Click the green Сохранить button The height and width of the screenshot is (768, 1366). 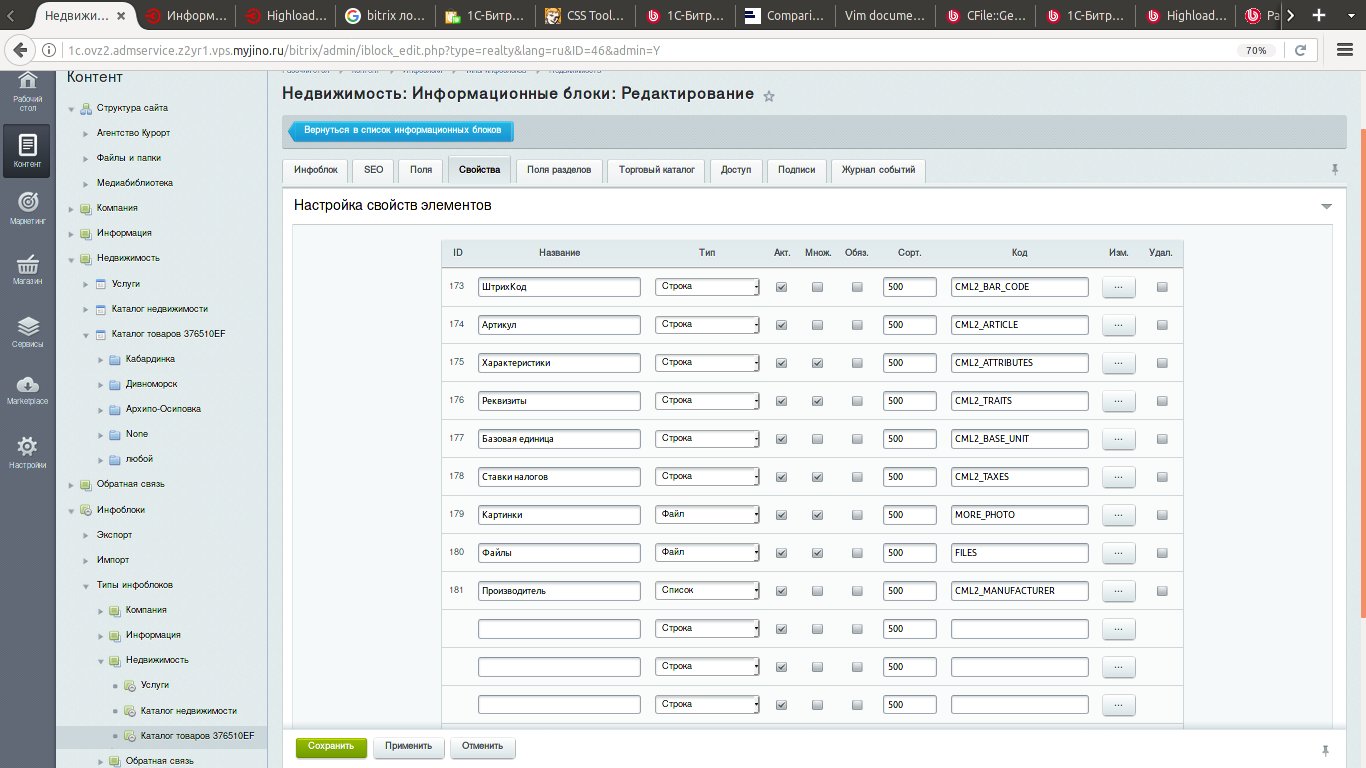pyautogui.click(x=331, y=747)
